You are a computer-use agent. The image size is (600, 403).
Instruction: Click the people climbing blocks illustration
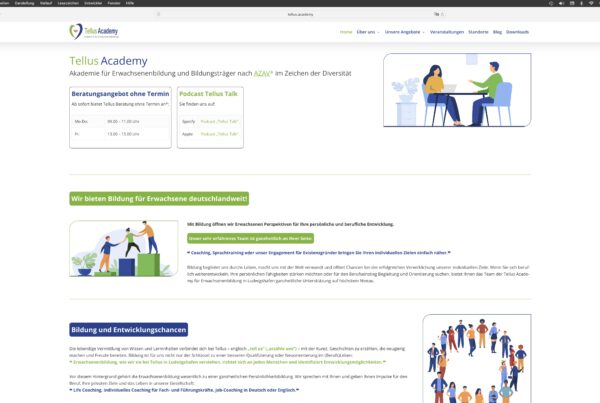pyautogui.click(x=124, y=248)
